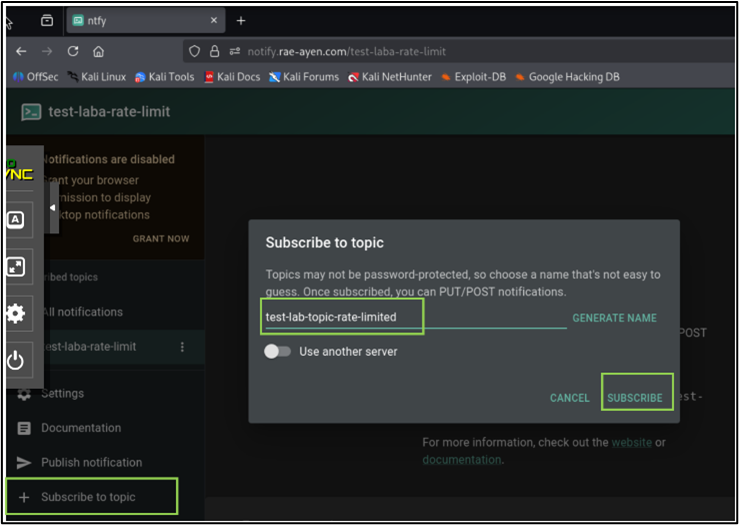This screenshot has height=525, width=739.
Task: Open Publish notification in the sidebar
Action: pos(91,462)
